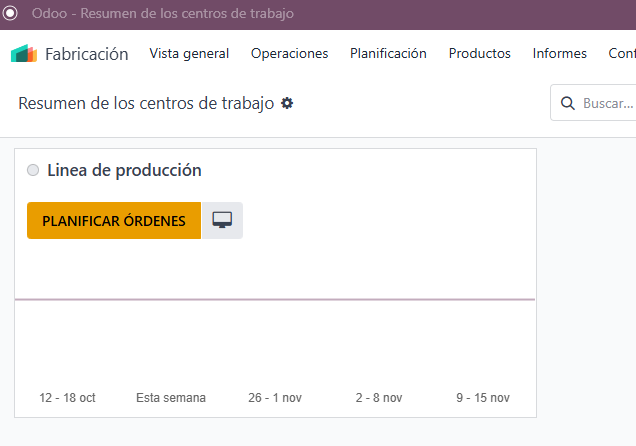Click the browser tab record circle icon
The width and height of the screenshot is (636, 446).
tap(10, 13)
